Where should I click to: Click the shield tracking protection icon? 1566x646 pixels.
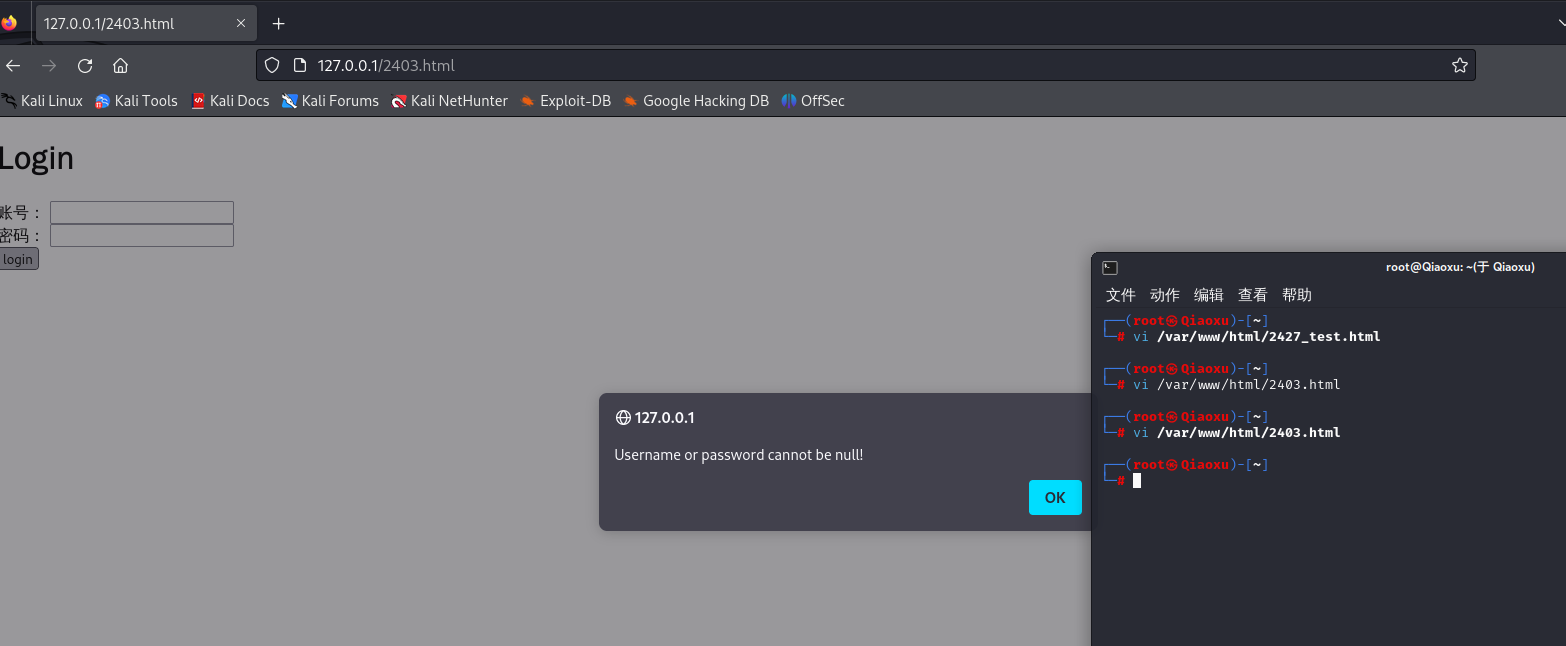[x=272, y=65]
